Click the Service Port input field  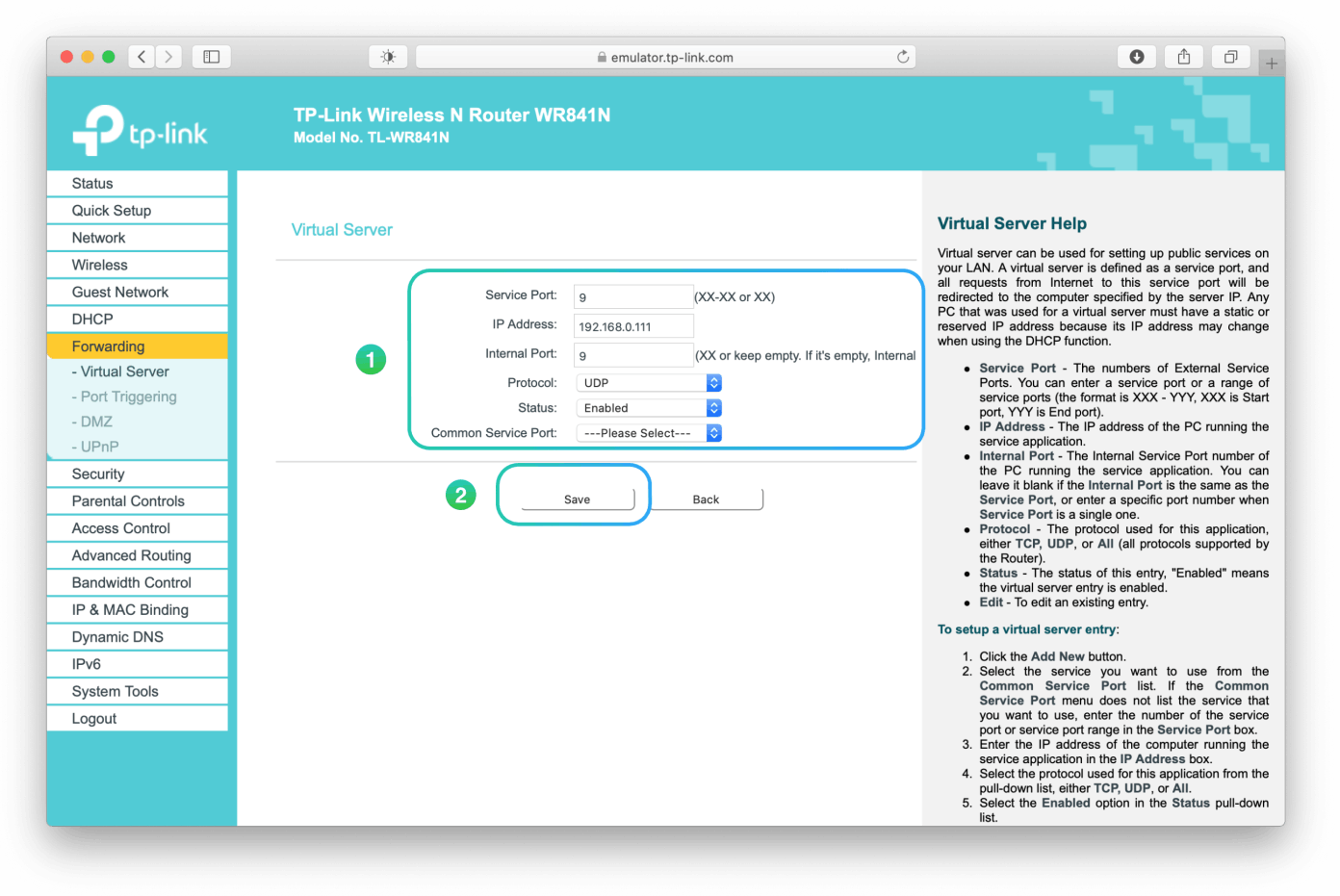click(x=633, y=296)
